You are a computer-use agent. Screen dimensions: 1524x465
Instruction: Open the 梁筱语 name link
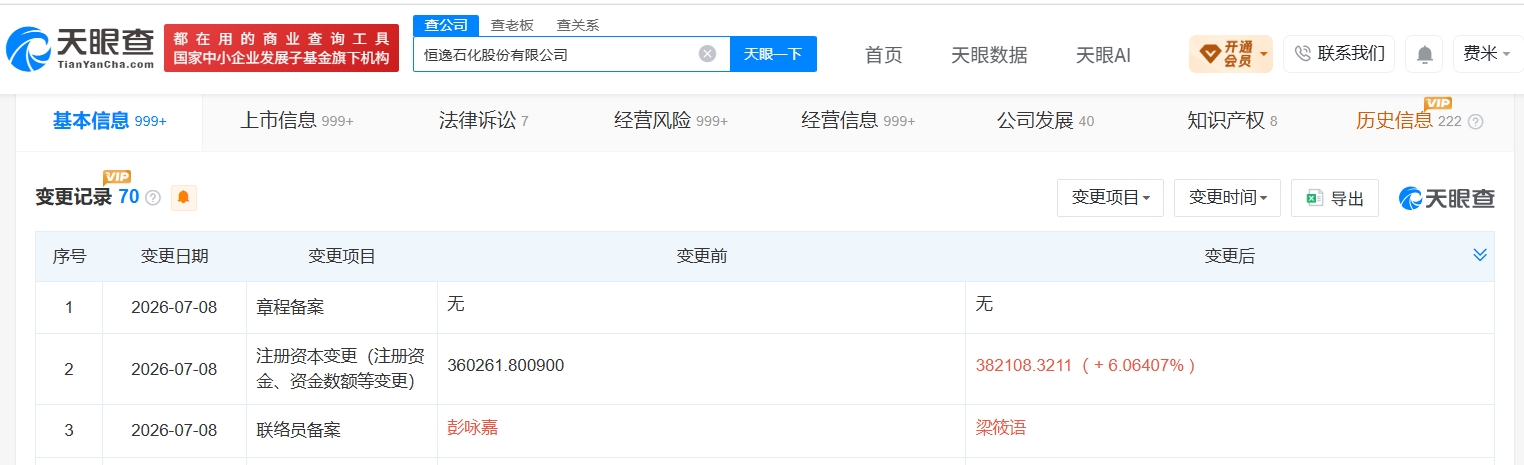tap(1001, 428)
